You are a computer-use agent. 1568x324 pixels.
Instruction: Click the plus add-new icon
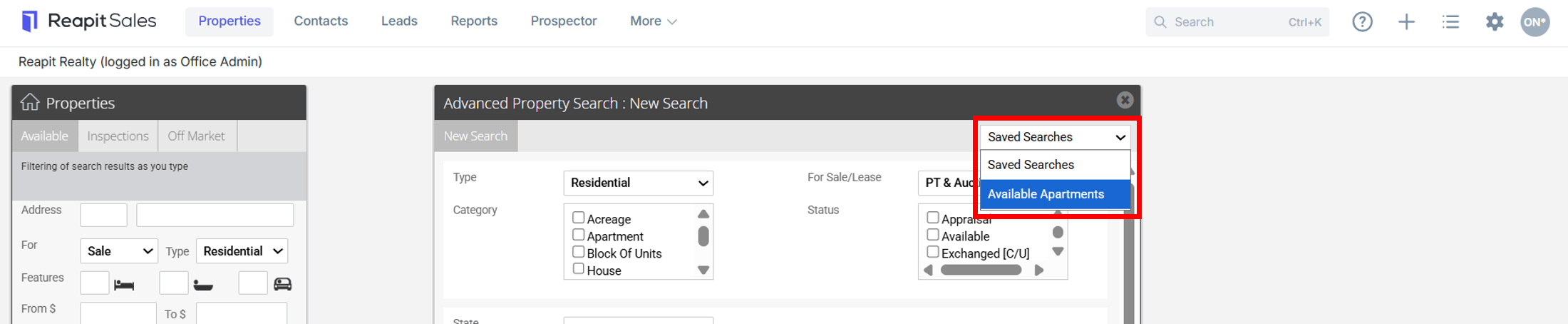(1406, 21)
